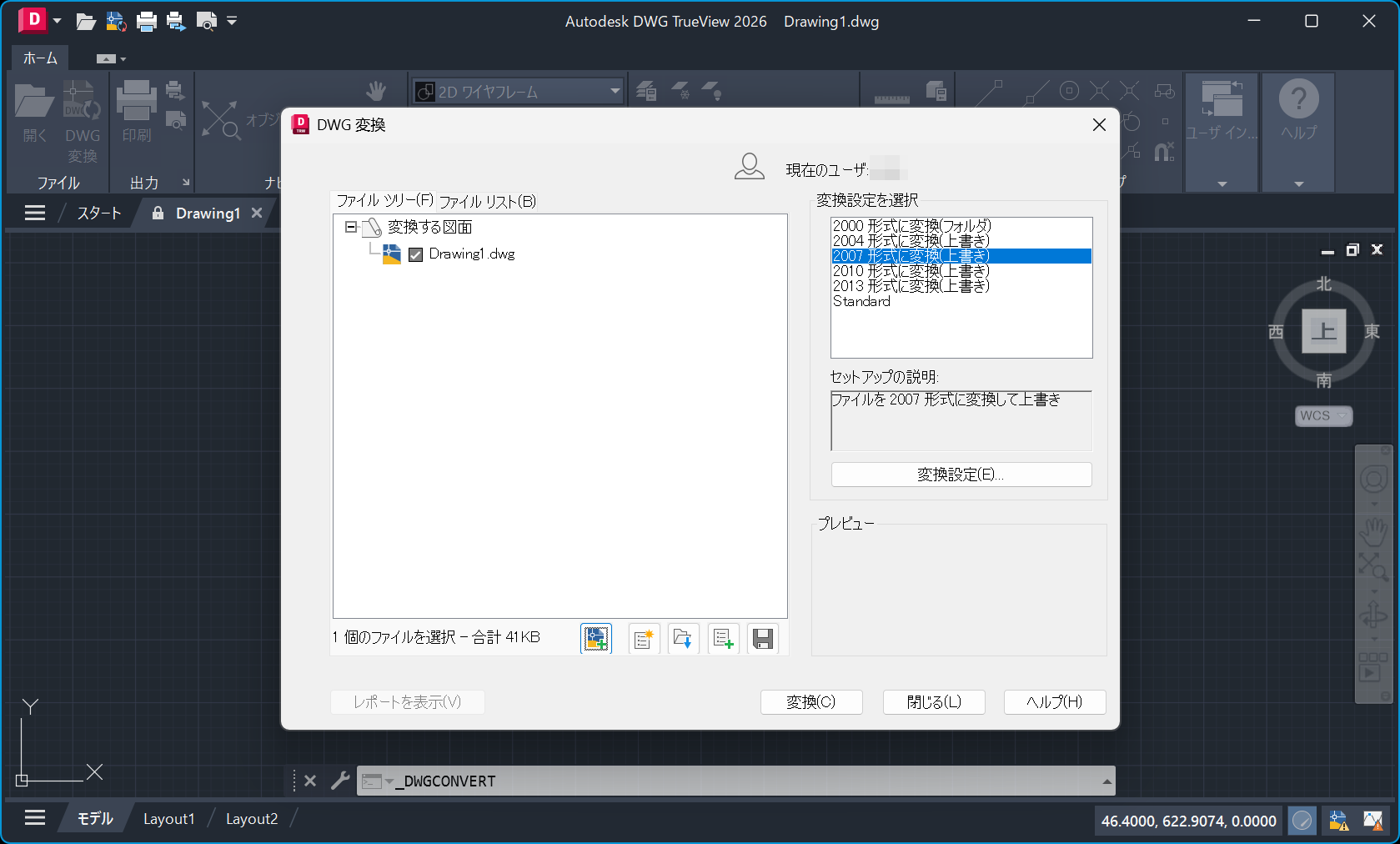This screenshot has width=1400, height=844.
Task: Open the WCS dropdown below the ViewCube
Action: click(1323, 415)
